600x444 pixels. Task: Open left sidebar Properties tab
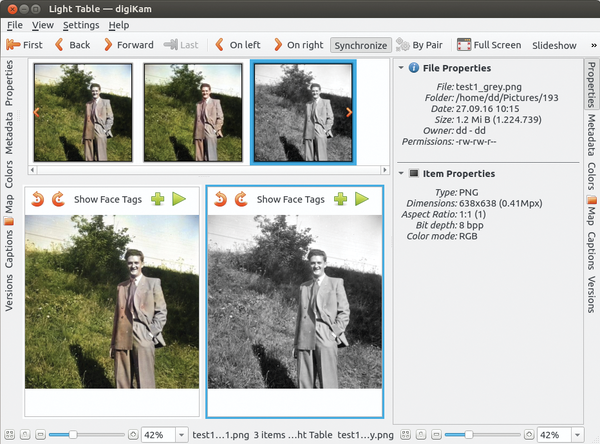tap(9, 83)
